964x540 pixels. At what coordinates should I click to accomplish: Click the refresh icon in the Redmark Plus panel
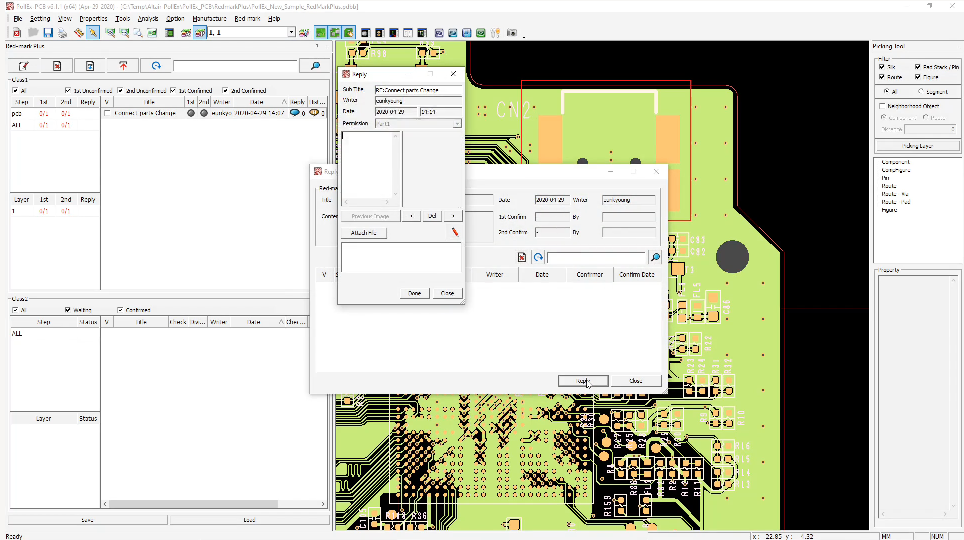(x=156, y=66)
